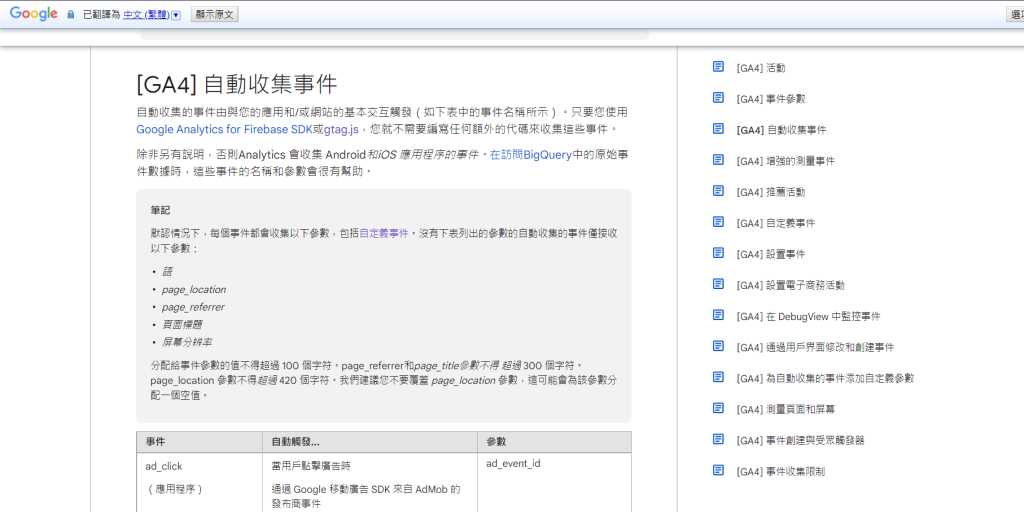Click the page_referrer bullet item

(193, 307)
